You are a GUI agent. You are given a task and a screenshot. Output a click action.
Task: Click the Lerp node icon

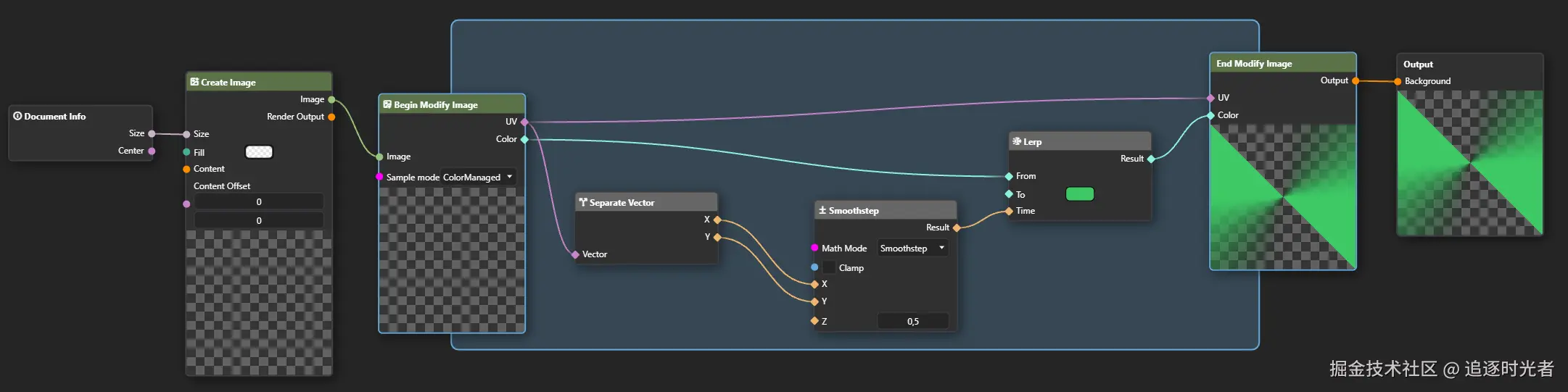pyautogui.click(x=1017, y=141)
